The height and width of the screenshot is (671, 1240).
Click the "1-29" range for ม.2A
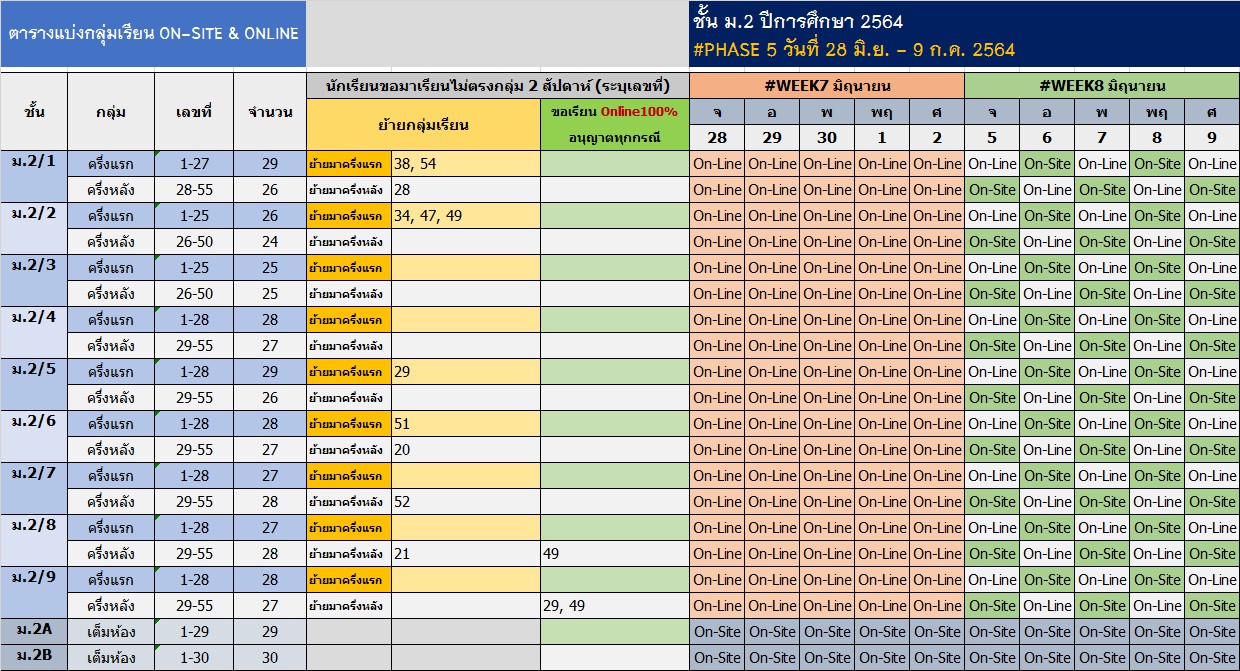(193, 631)
